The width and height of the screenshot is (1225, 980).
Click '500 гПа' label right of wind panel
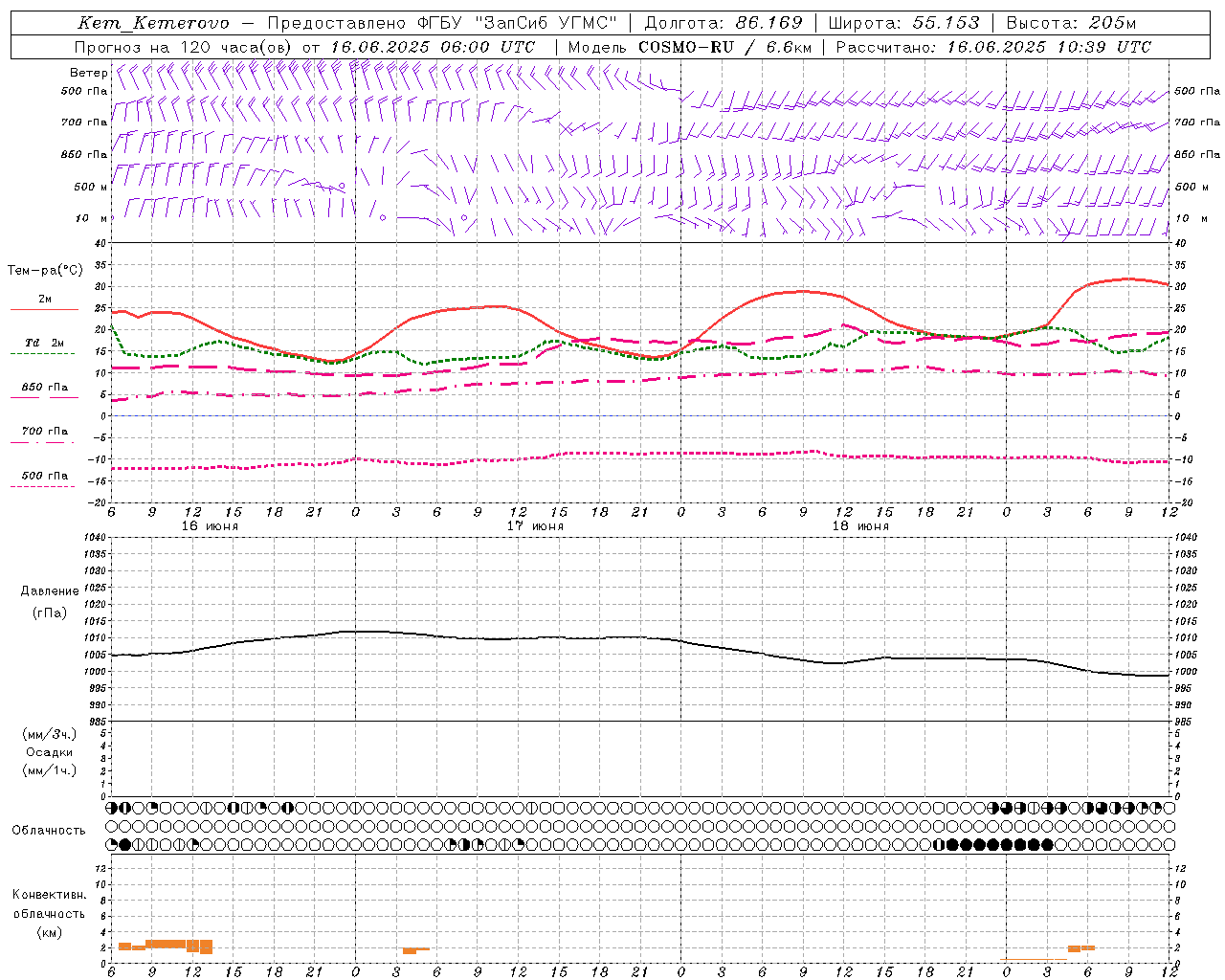pyautogui.click(x=1197, y=91)
